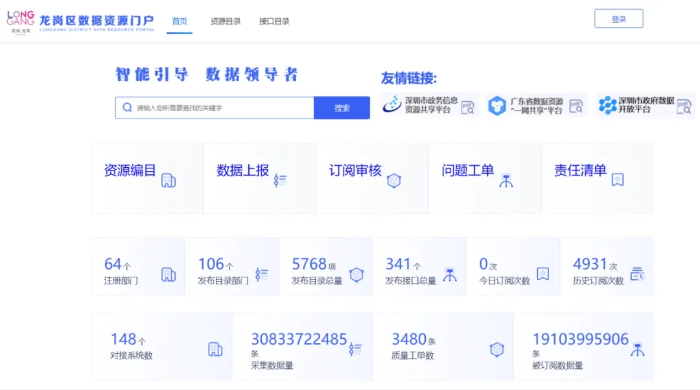Viewport: 700px width, 390px height.
Task: Click the 3480 质量工单数 value
Action: (x=409, y=340)
